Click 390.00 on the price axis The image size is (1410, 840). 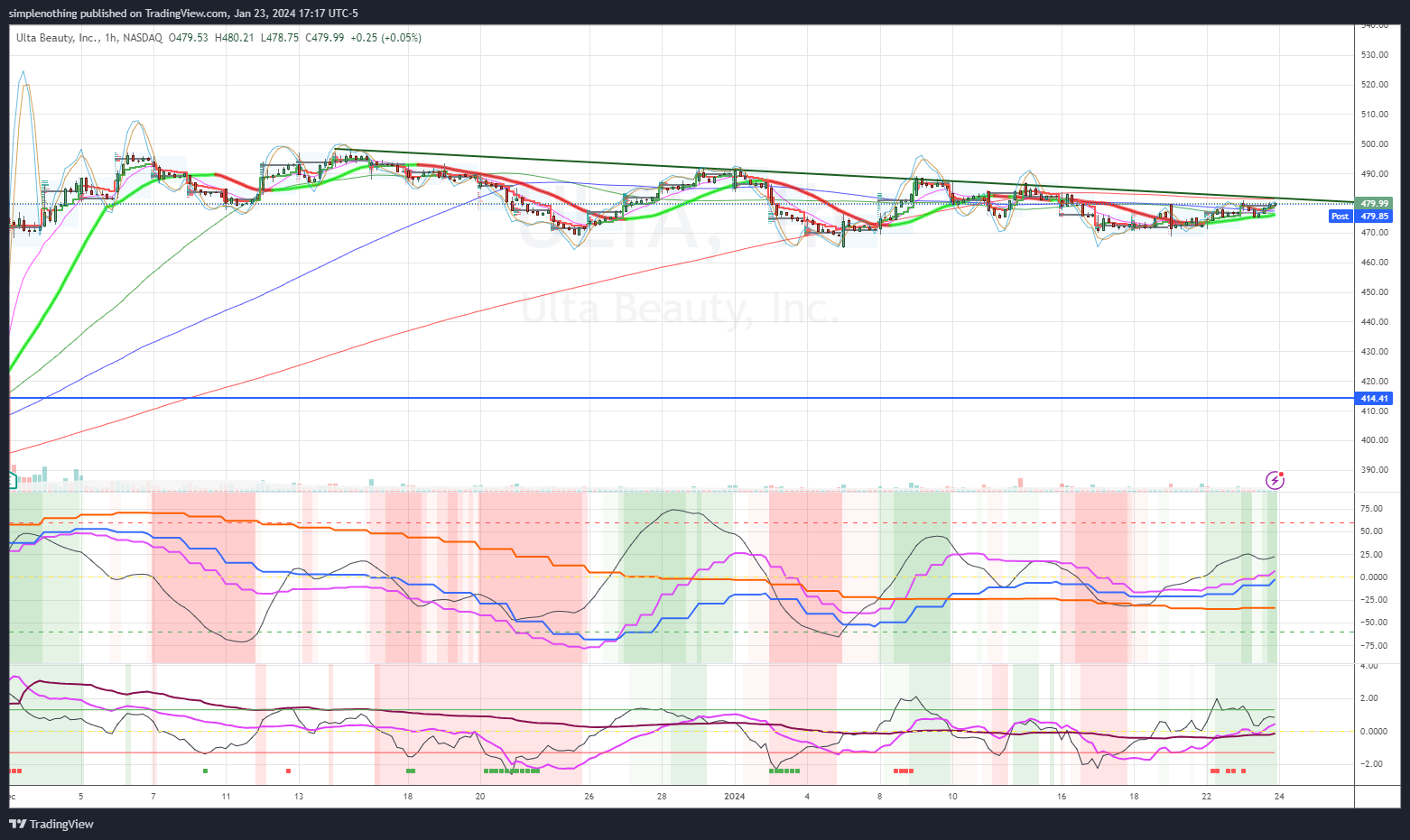pyautogui.click(x=1375, y=470)
